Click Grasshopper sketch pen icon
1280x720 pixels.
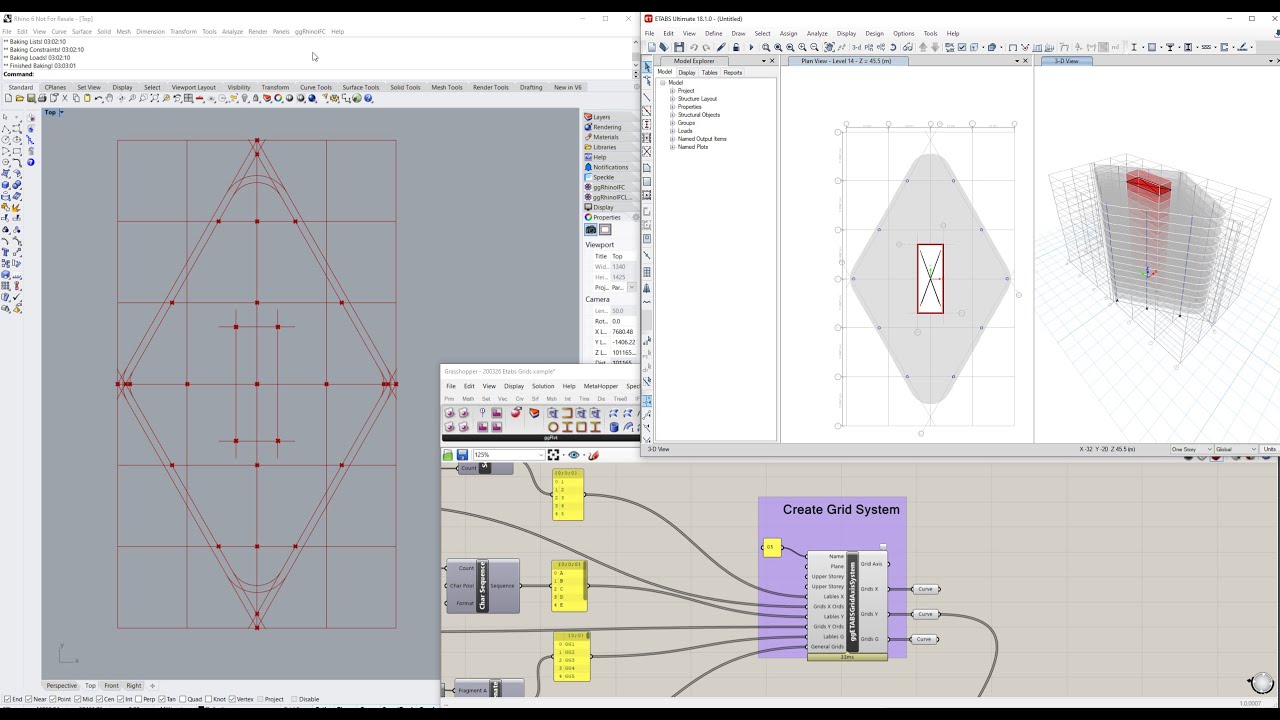[x=593, y=455]
